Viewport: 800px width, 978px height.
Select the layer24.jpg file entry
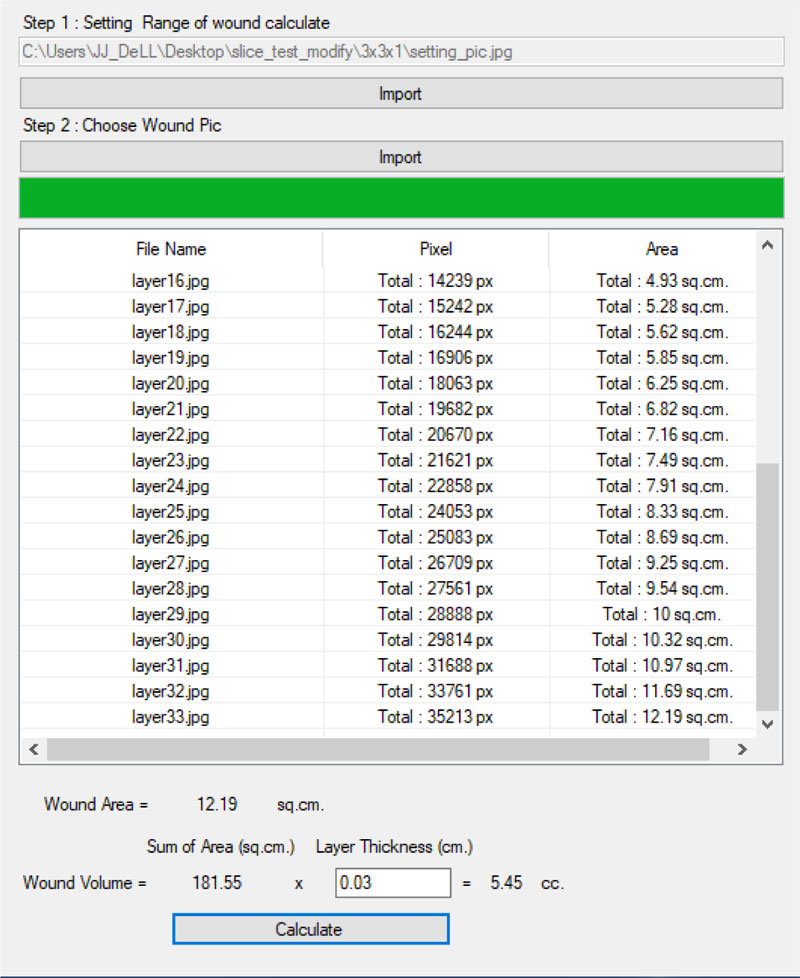click(171, 486)
